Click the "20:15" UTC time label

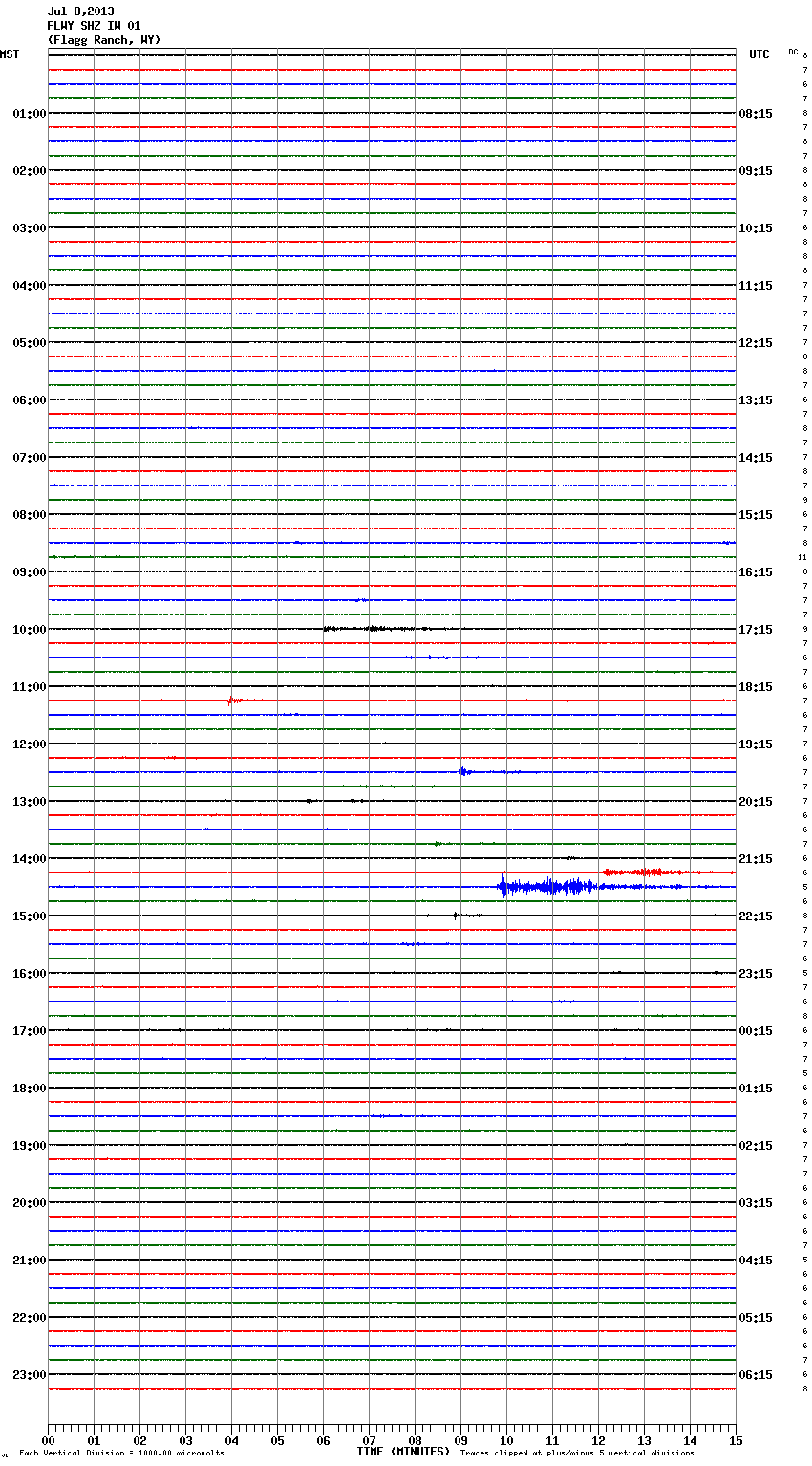[x=756, y=802]
